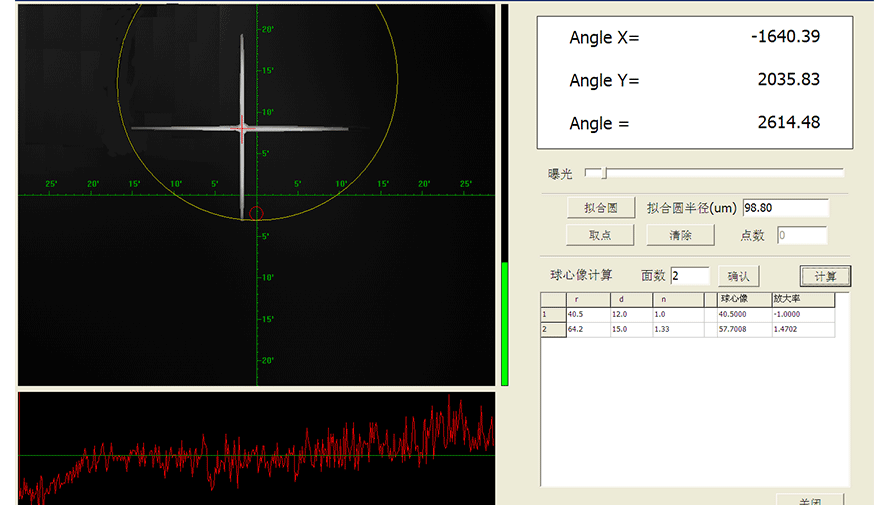Select table cell n value 1.33

(678, 329)
